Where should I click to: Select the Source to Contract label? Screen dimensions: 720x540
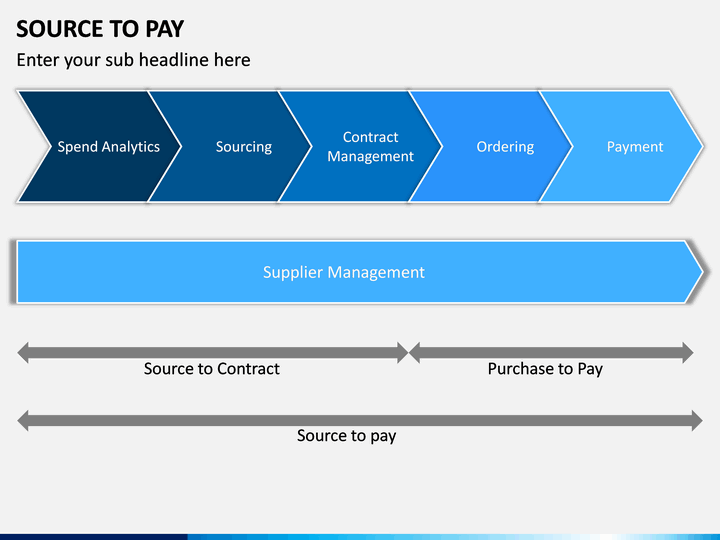[212, 369]
